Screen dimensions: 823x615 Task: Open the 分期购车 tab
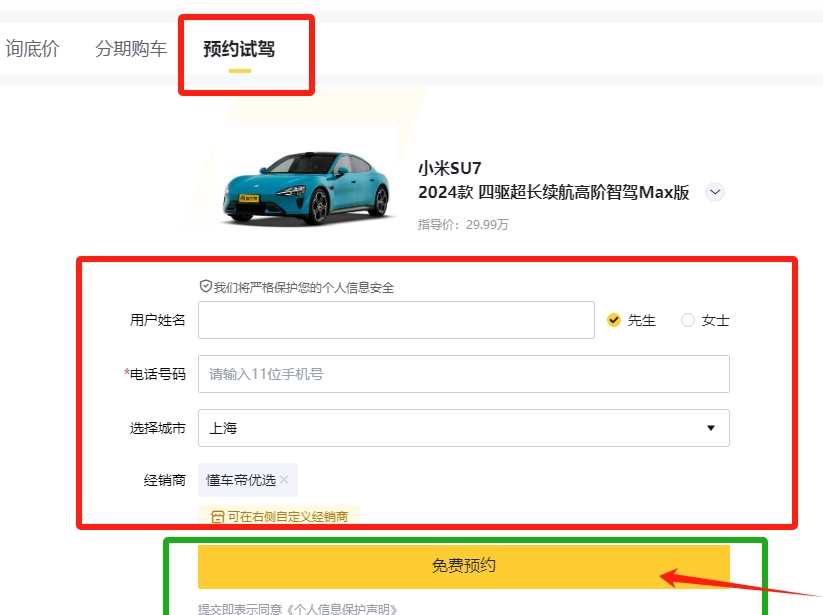click(x=131, y=49)
